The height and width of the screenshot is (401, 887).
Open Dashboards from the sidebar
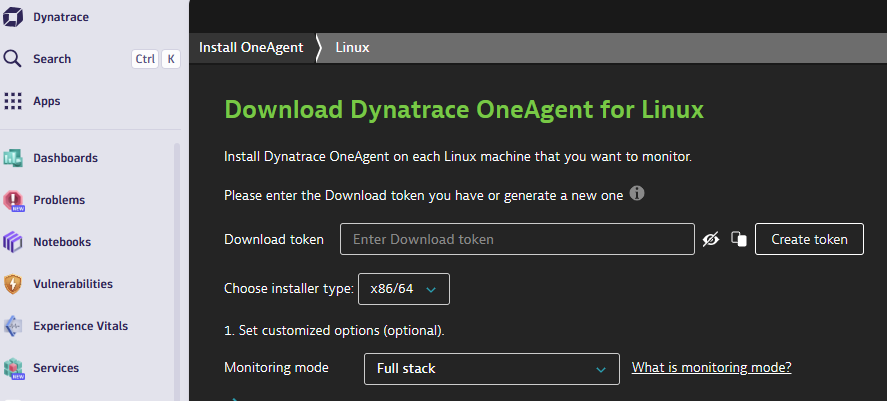13,158
